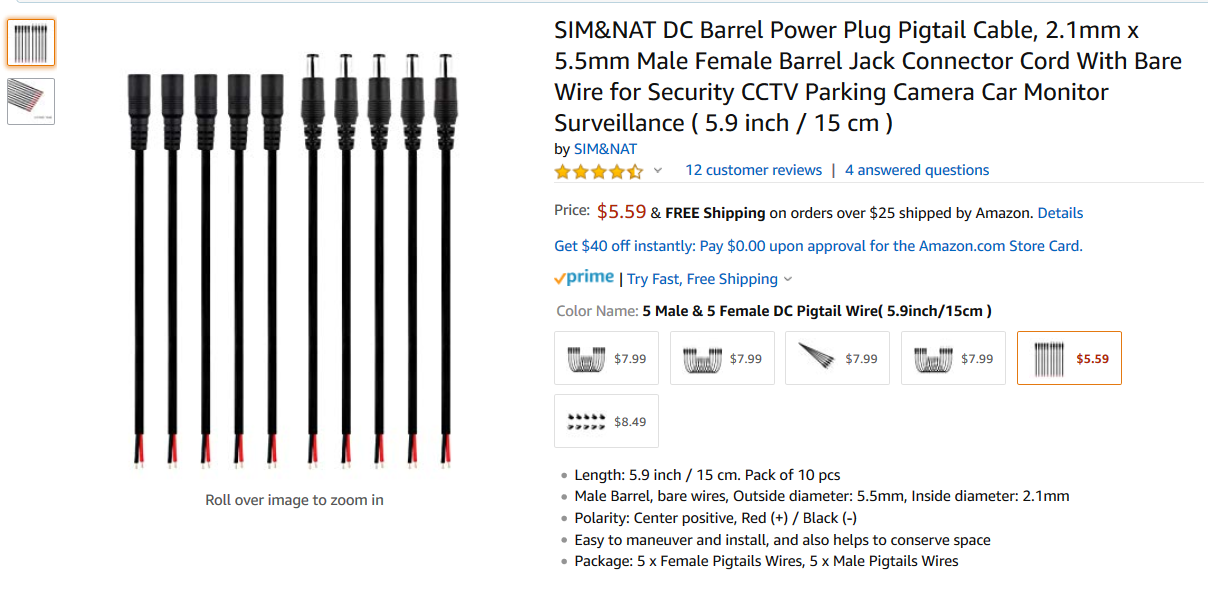Viewport: 1208px width, 592px height.
Task: Expand the Try Fast, Free Shipping chevron
Action: coord(788,279)
